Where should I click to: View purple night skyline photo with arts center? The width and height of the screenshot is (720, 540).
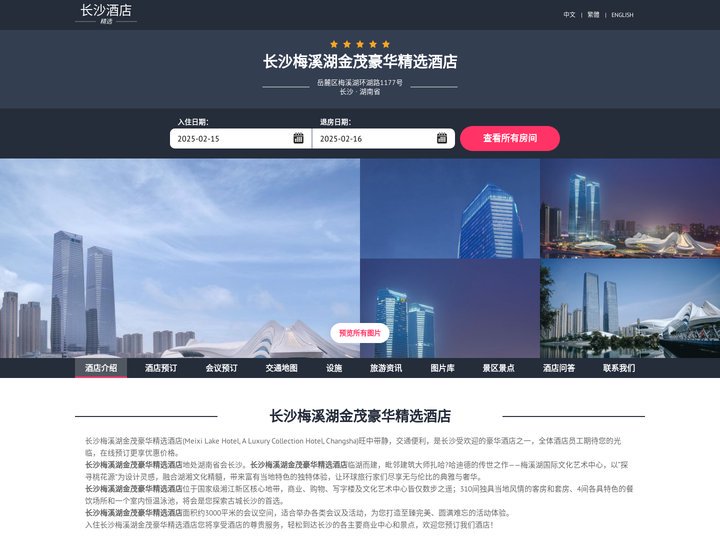630,208
